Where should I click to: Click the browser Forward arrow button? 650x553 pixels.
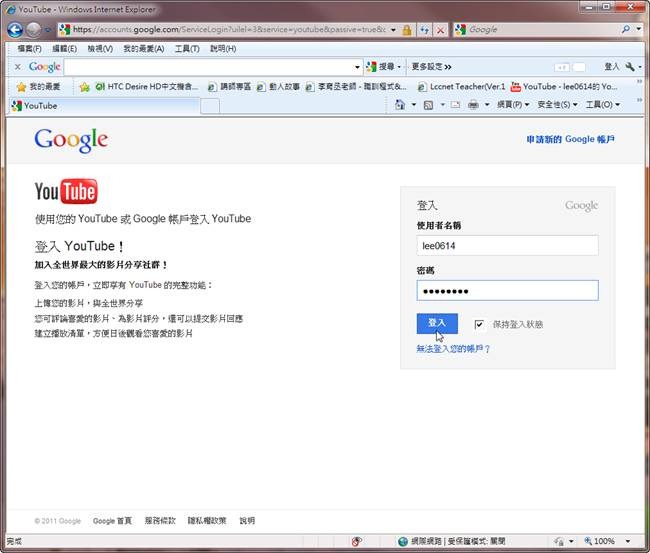(x=33, y=29)
